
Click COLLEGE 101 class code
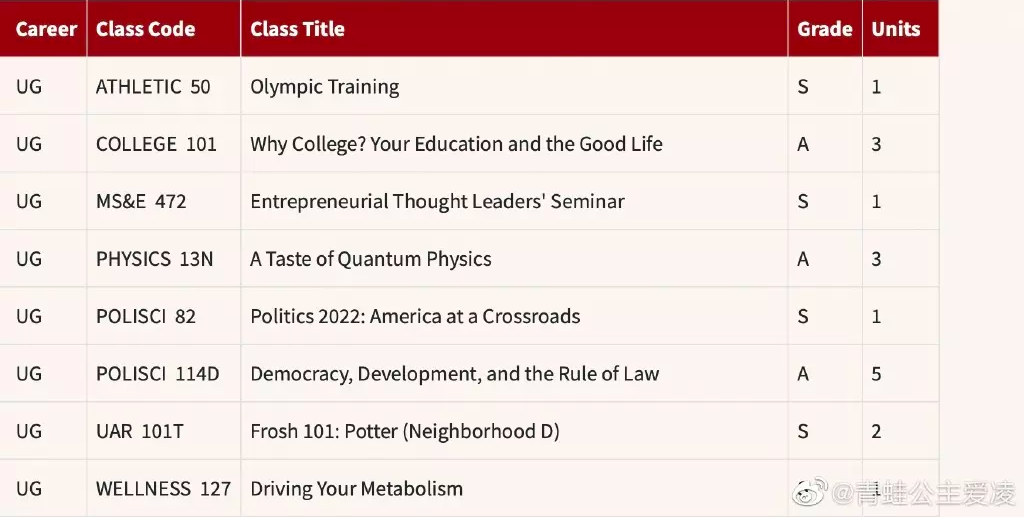tap(156, 144)
